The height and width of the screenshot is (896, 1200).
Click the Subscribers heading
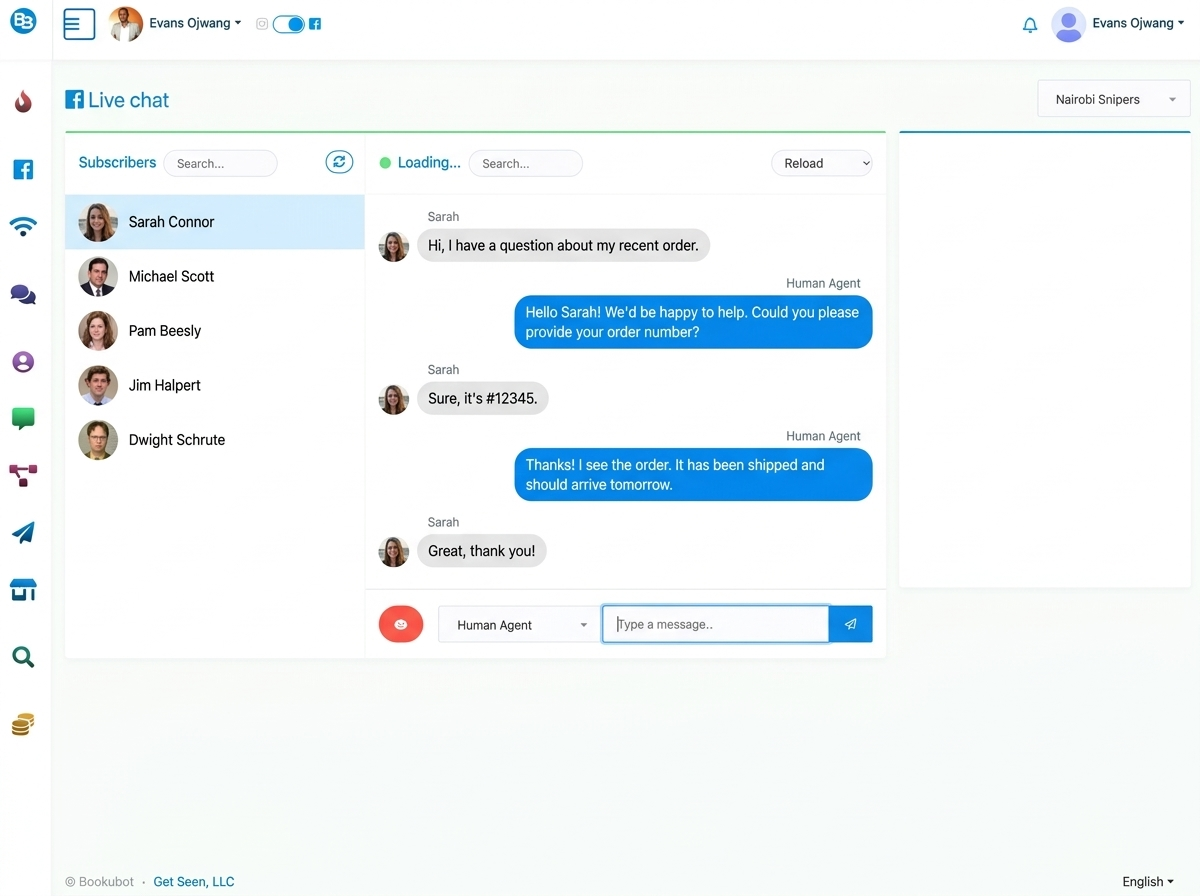click(117, 162)
